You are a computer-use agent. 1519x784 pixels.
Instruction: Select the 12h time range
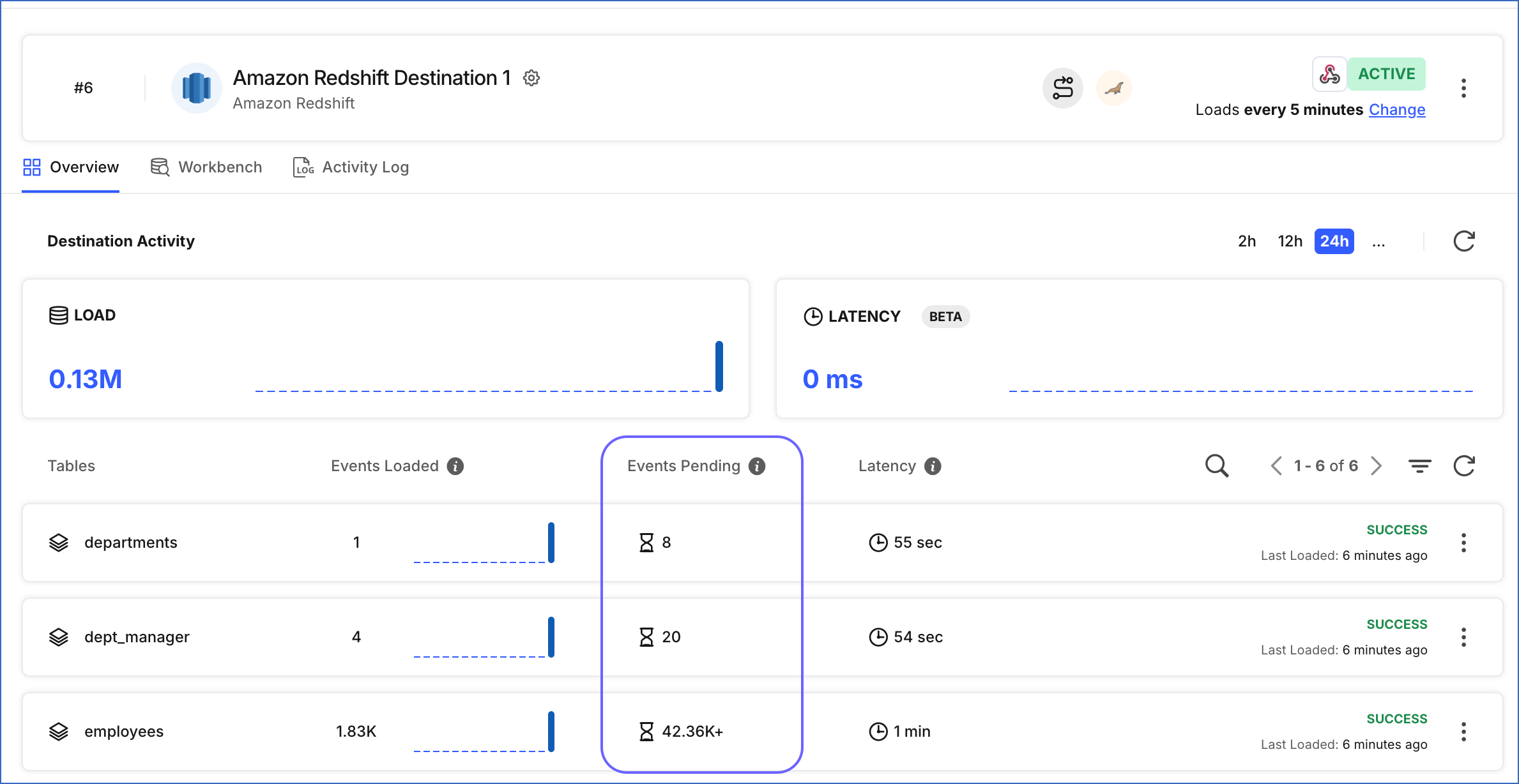[1290, 241]
